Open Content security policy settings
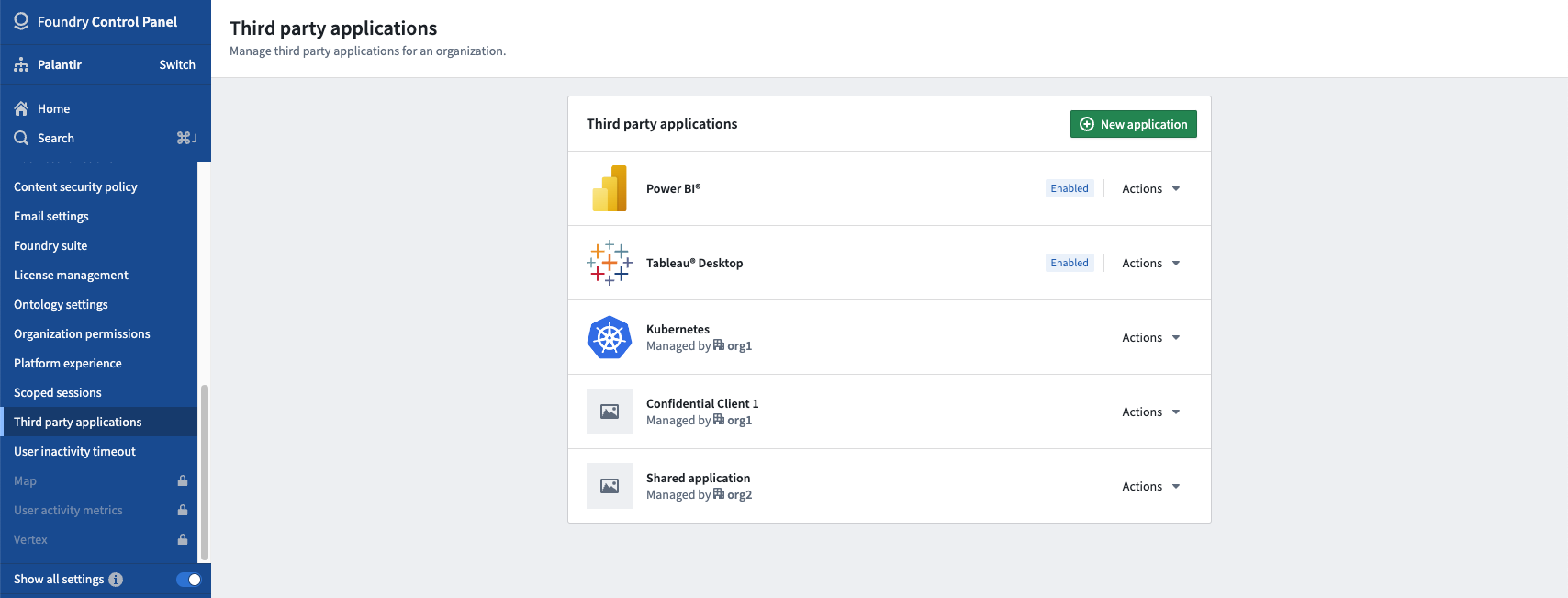Image resolution: width=1568 pixels, height=598 pixels. (x=98, y=186)
